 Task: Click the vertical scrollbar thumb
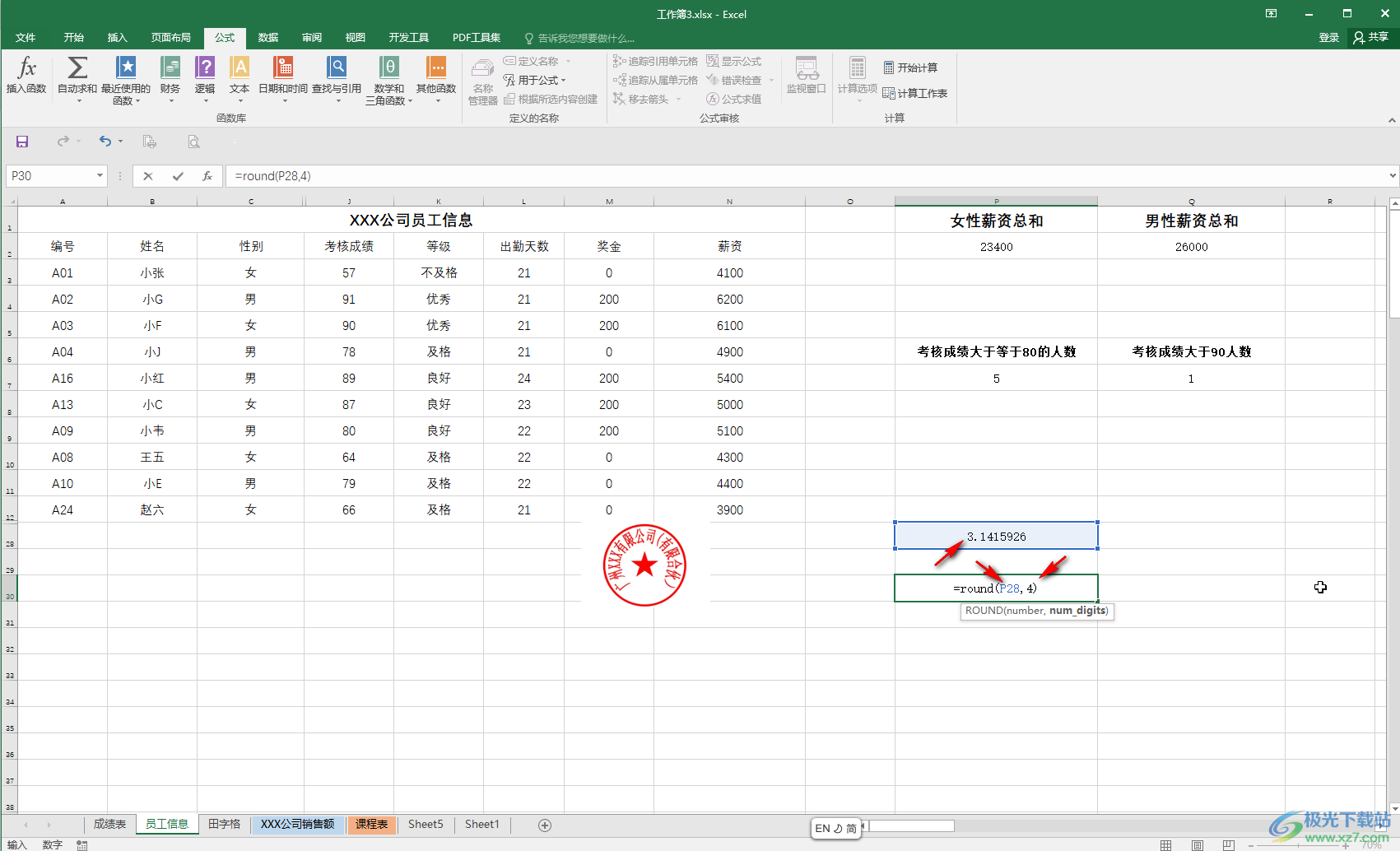click(1394, 265)
